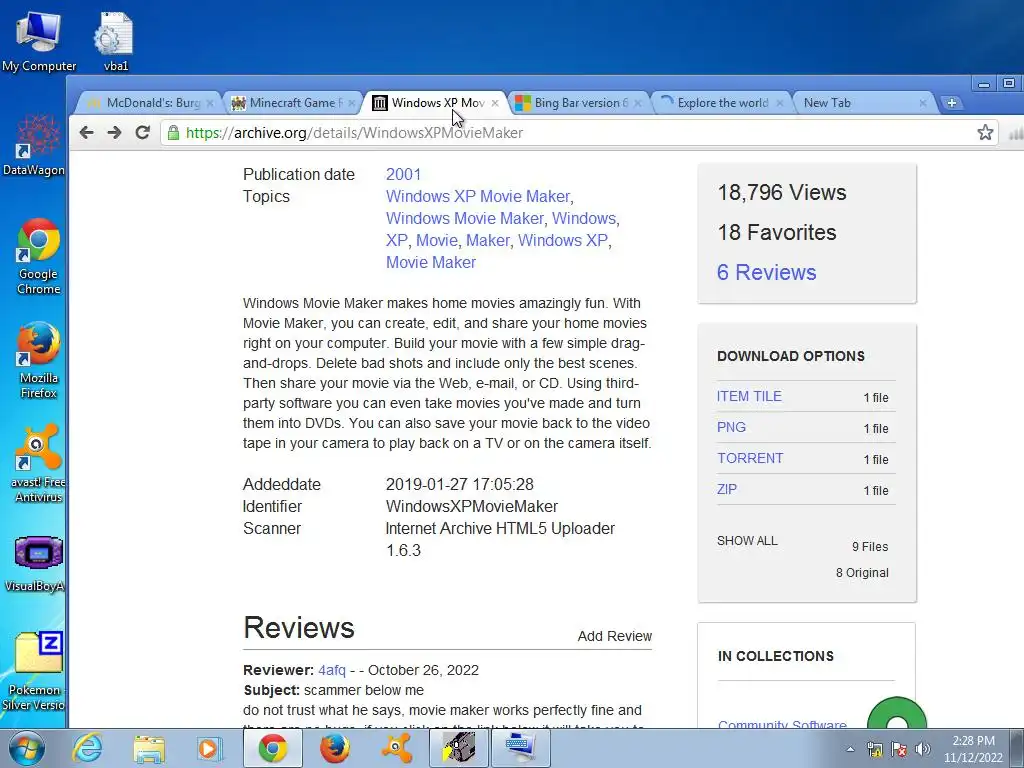Open the Windows Movie Maker topic link
Image resolution: width=1024 pixels, height=768 pixels.
pos(465,218)
